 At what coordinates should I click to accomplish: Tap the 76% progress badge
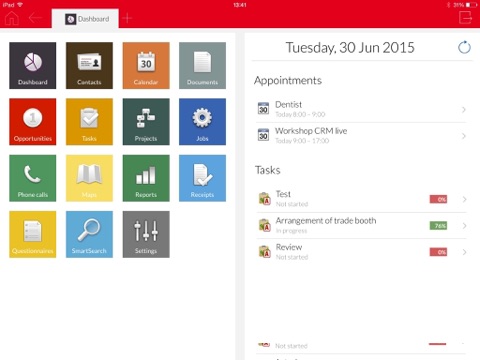[438, 226]
